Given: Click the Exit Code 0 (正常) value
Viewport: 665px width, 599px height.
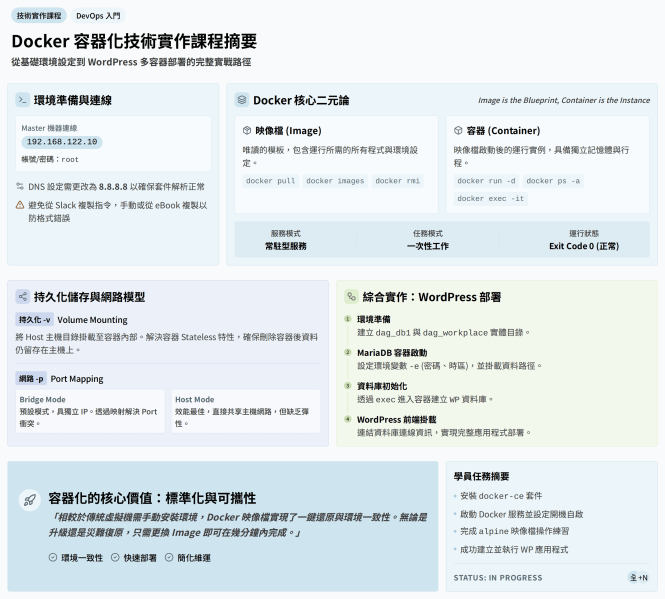Looking at the screenshot, I should [x=584, y=246].
